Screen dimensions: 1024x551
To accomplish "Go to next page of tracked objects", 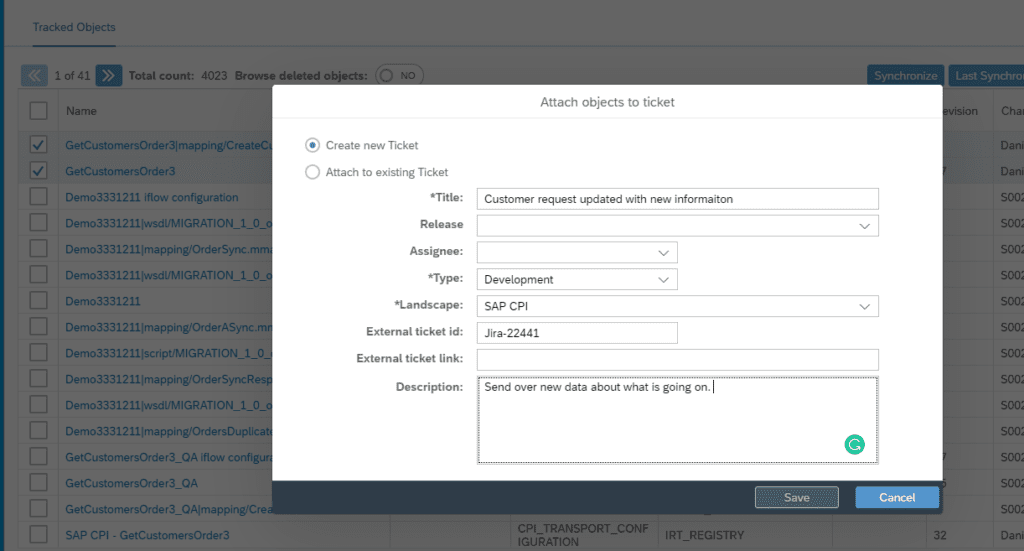I will coord(108,76).
